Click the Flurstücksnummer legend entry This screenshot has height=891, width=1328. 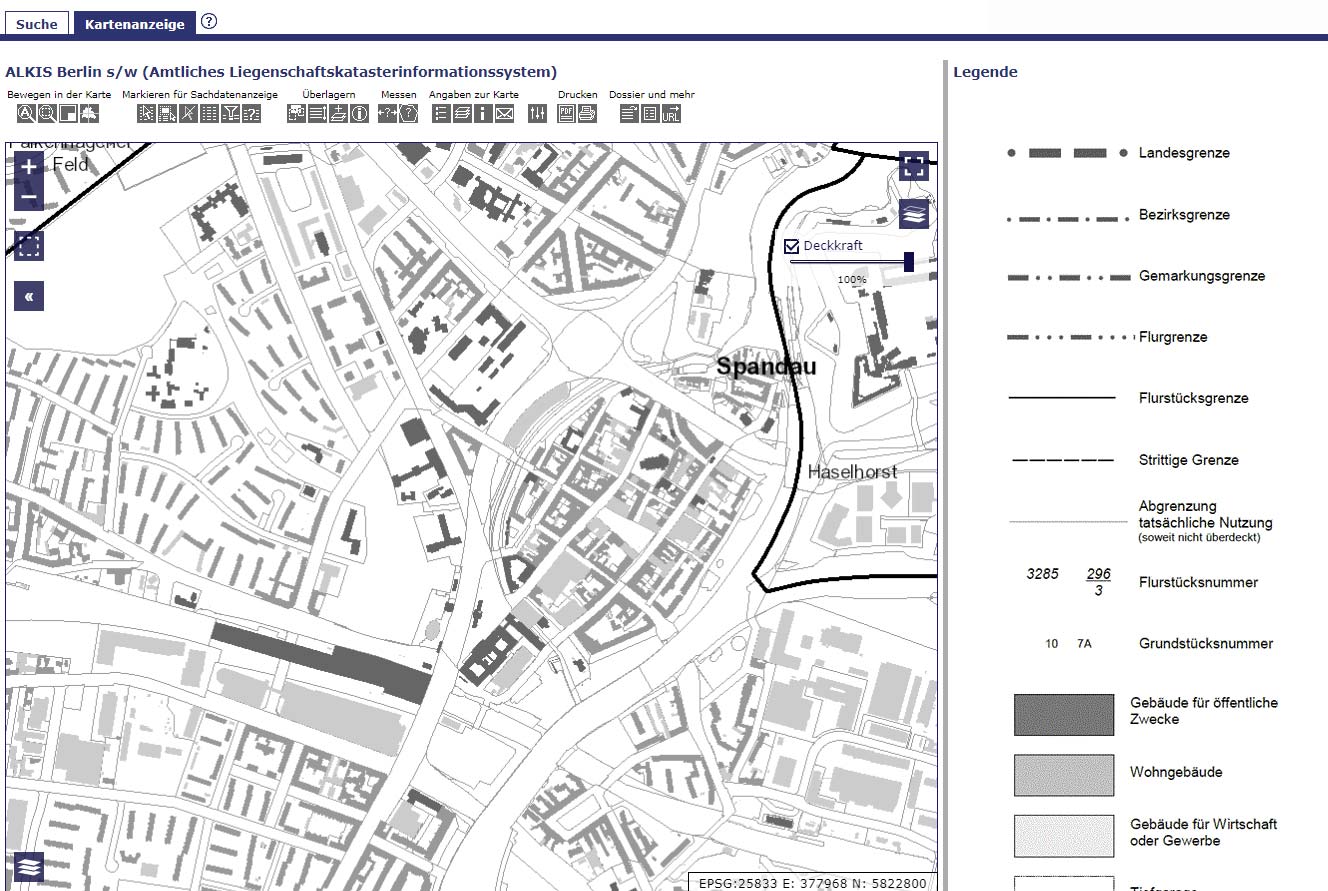tap(1198, 582)
